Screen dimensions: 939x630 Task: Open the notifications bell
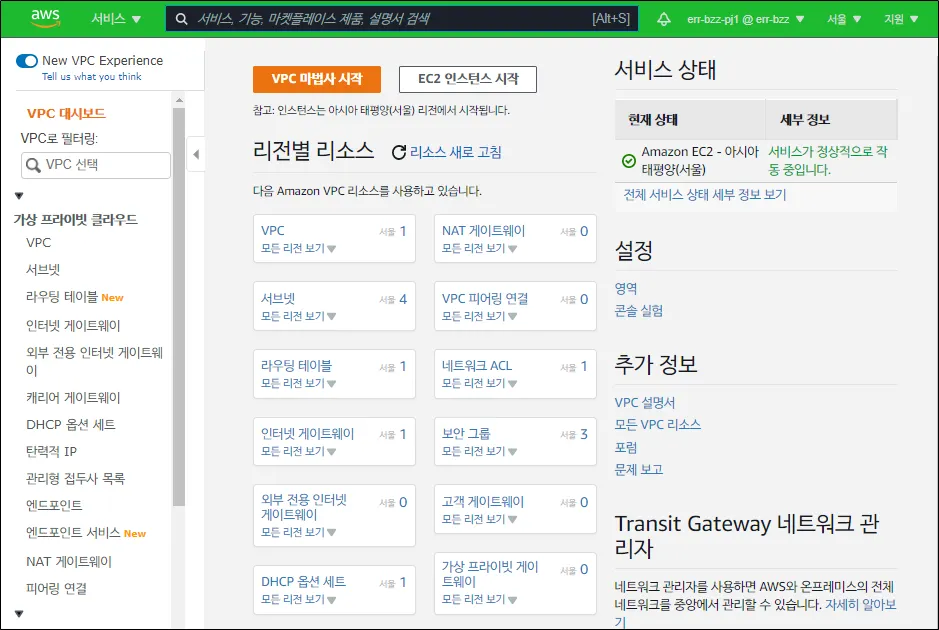point(664,19)
